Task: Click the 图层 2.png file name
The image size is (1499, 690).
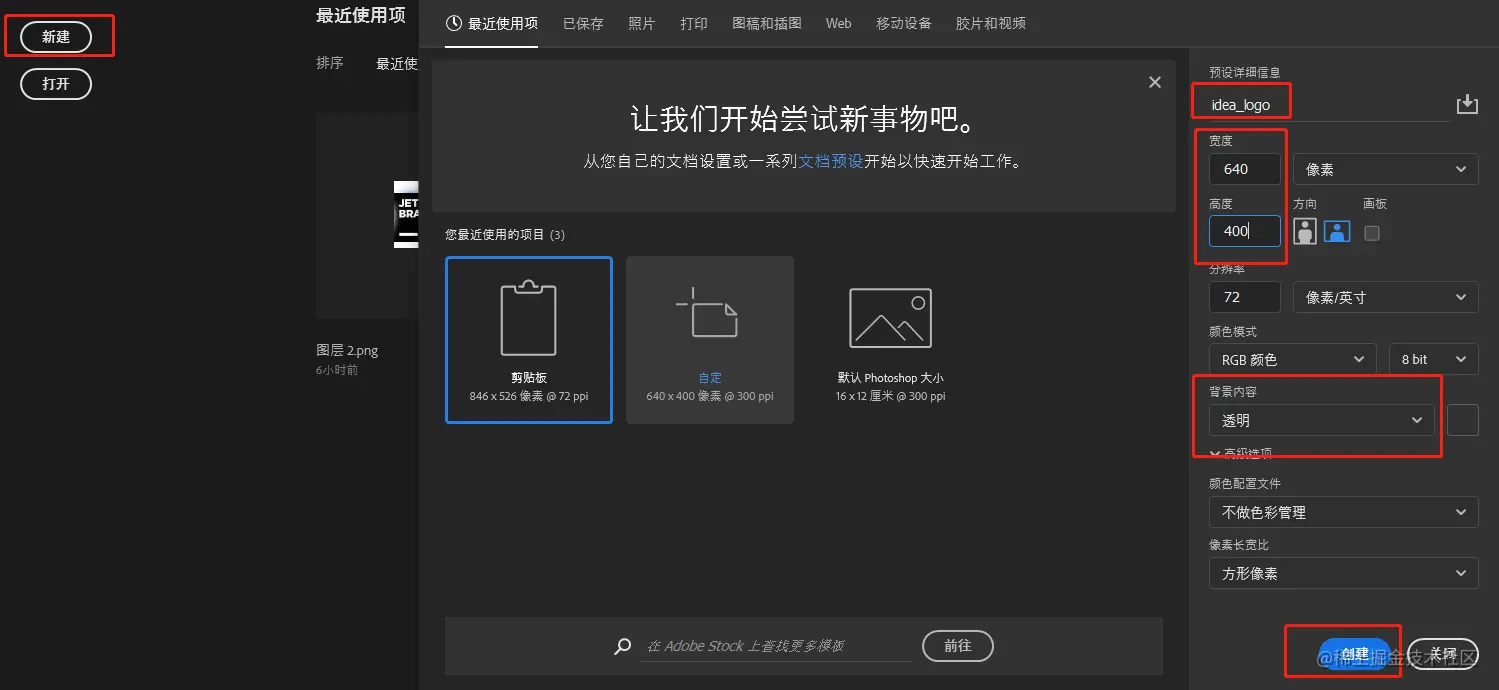Action: (347, 350)
